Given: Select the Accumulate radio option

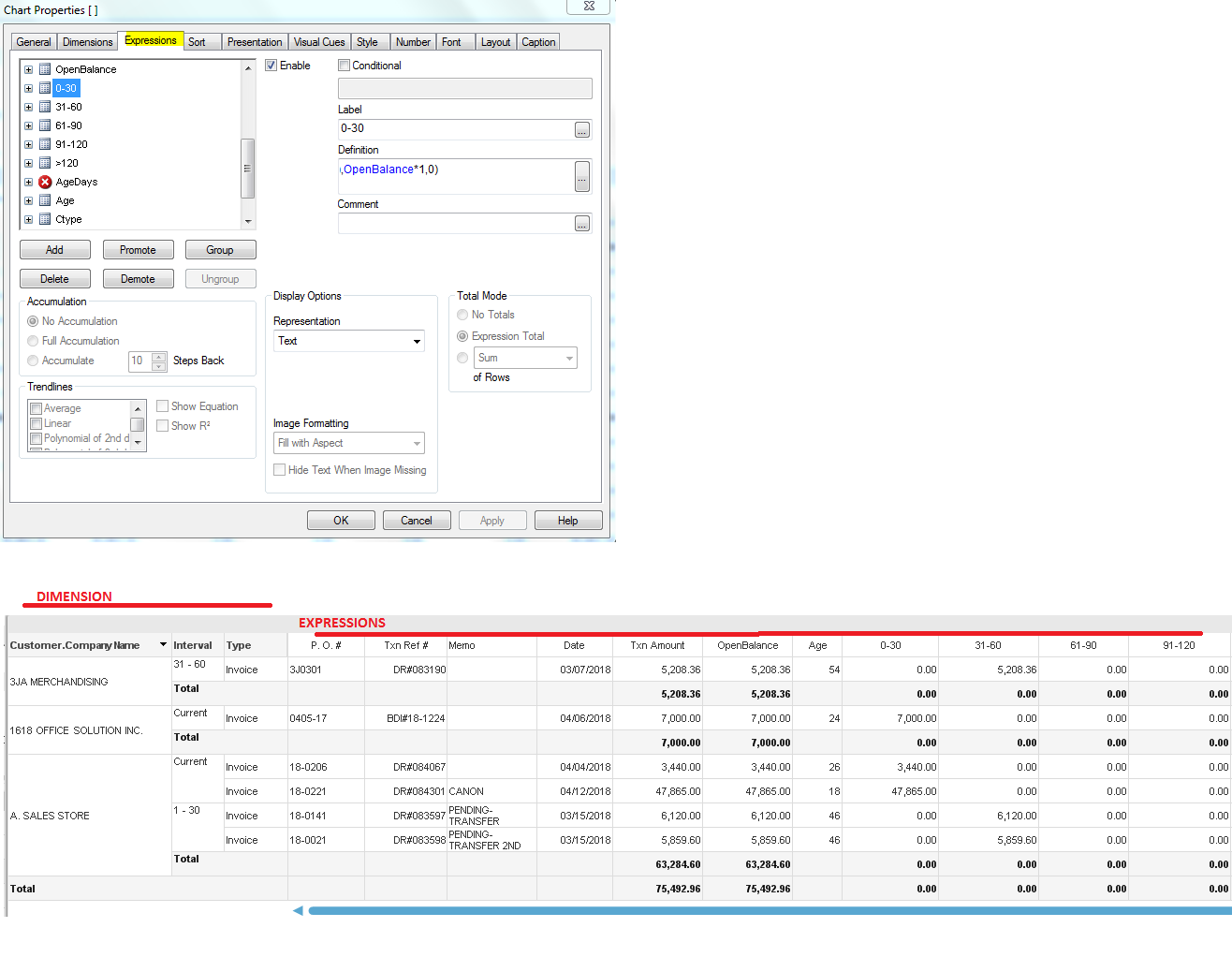Looking at the screenshot, I should coord(33,361).
